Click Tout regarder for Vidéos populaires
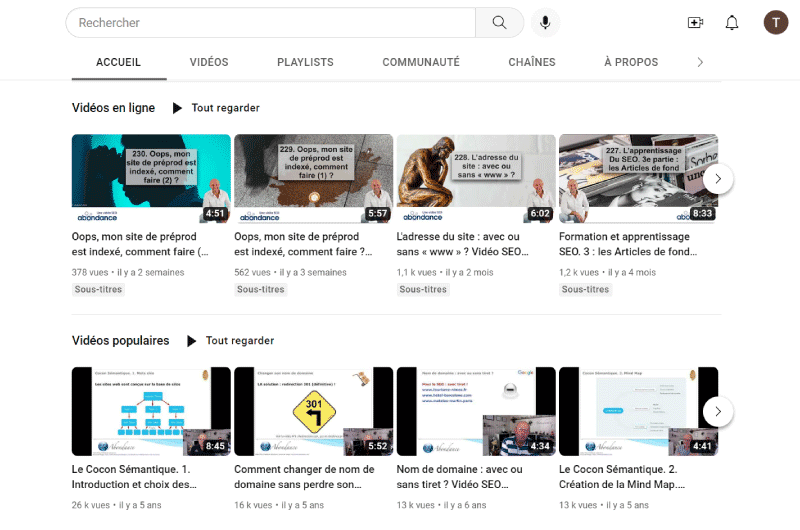 point(240,341)
